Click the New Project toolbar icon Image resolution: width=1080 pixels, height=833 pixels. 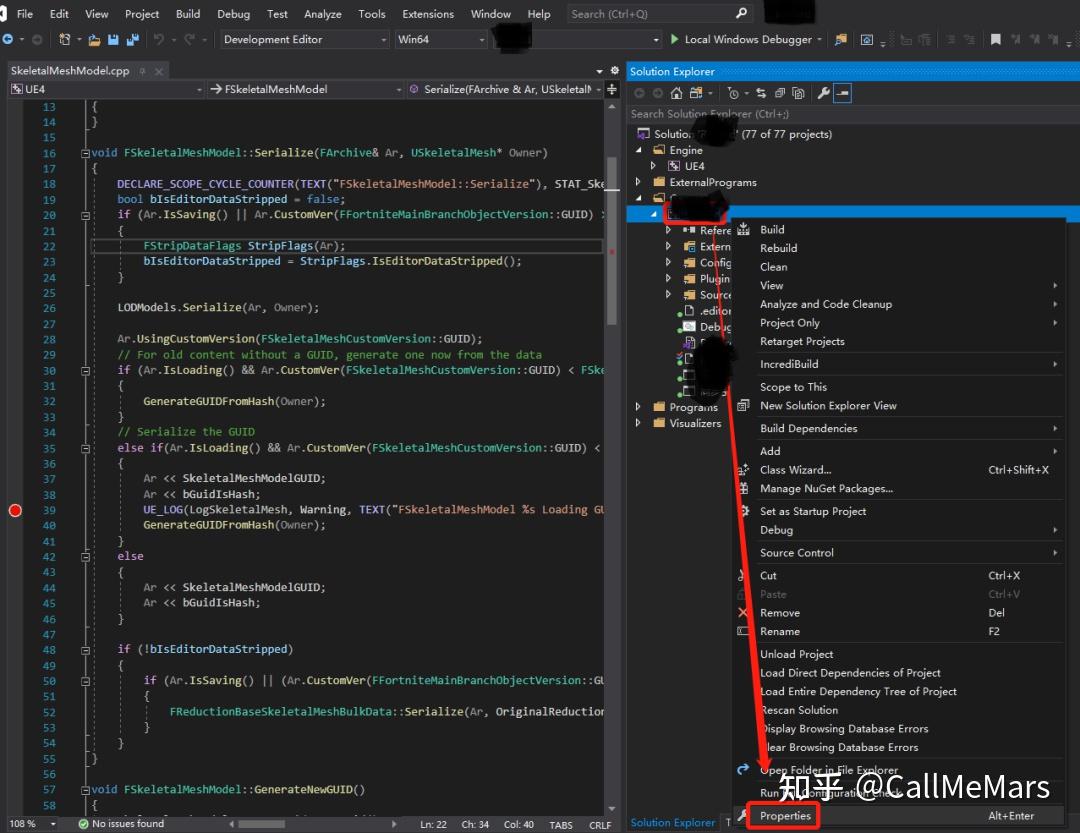click(65, 39)
